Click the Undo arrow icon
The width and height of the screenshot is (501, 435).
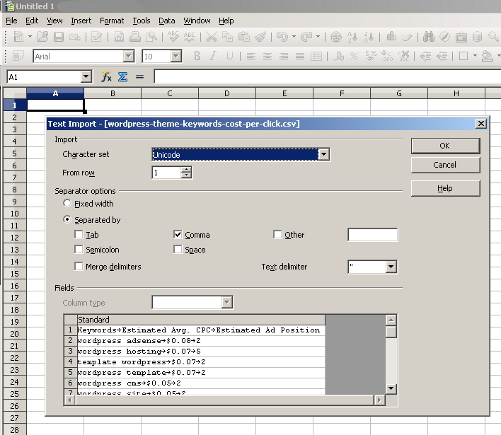pos(282,37)
